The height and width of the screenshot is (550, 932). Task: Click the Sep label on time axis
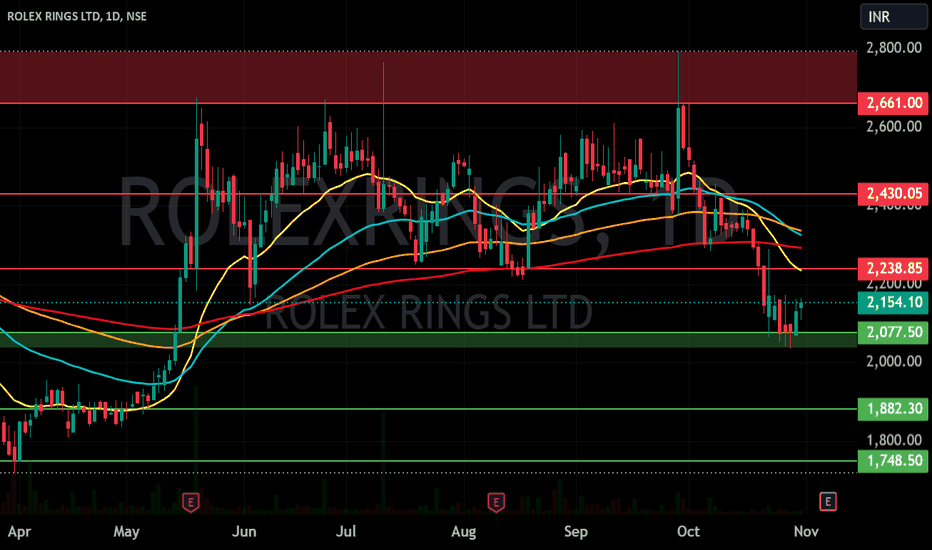coord(575,532)
